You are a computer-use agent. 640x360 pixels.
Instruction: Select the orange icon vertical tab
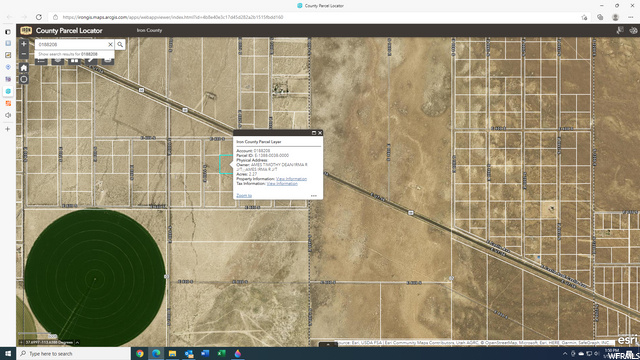point(8,103)
